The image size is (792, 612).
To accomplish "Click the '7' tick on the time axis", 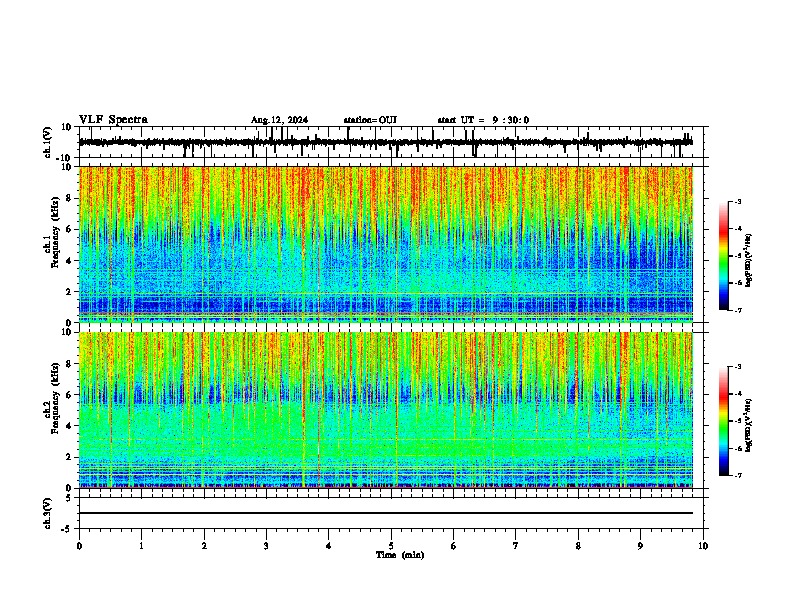I will pyautogui.click(x=516, y=546).
